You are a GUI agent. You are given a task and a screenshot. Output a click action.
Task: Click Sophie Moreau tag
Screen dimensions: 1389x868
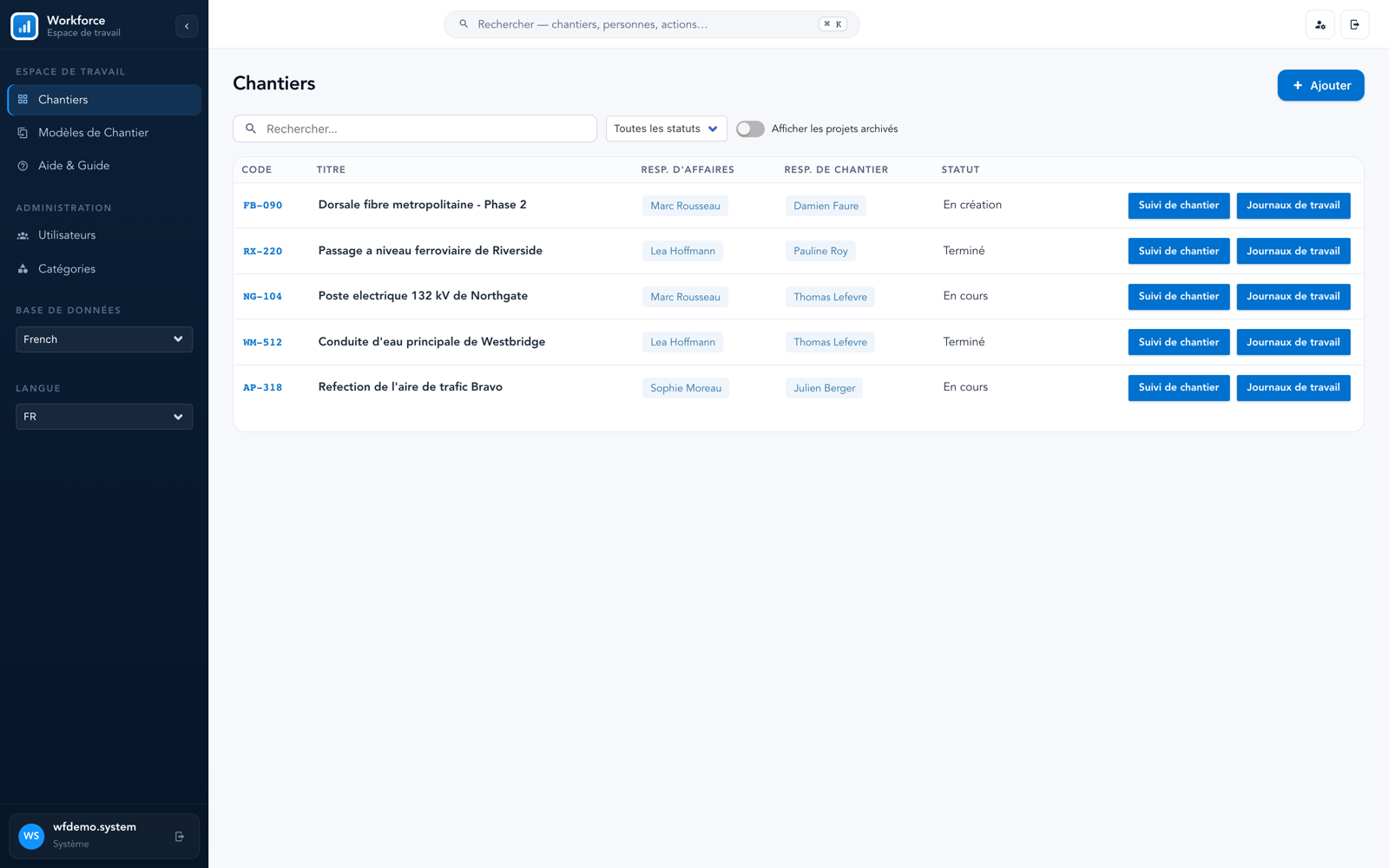coord(686,388)
